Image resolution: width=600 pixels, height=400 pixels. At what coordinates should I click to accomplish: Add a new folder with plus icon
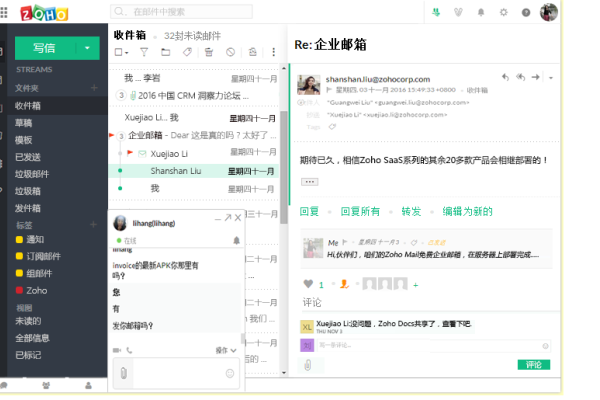click(x=94, y=88)
